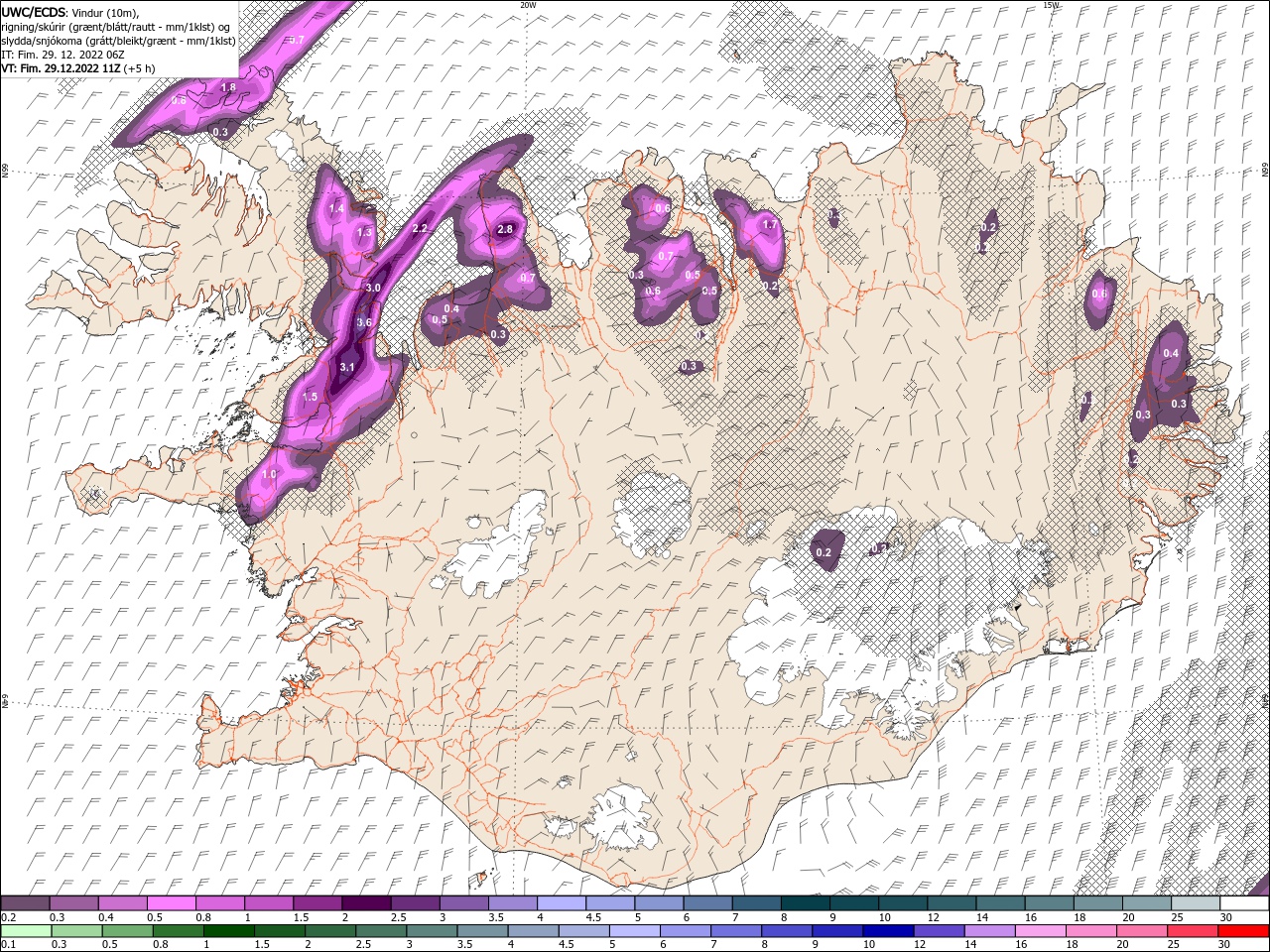Select the bright red 30 swatch in bottom legend
This screenshot has height=952, width=1270.
click(x=1243, y=931)
